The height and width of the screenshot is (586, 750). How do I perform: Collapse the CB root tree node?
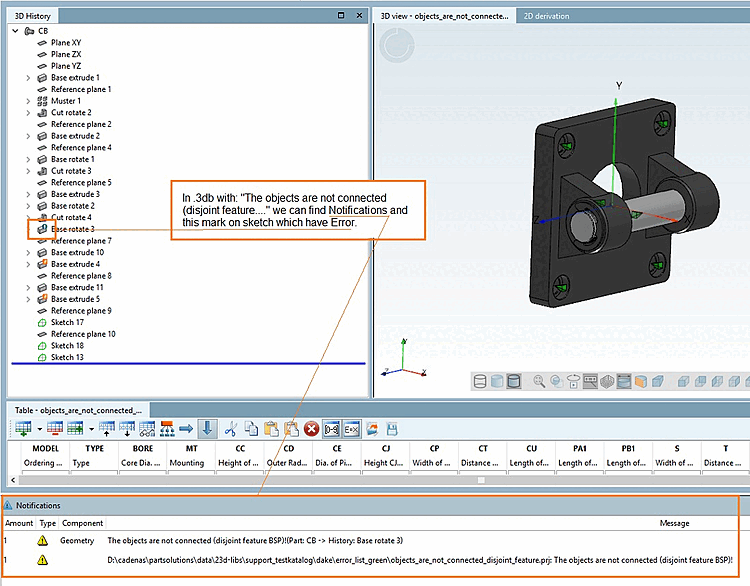click(15, 31)
